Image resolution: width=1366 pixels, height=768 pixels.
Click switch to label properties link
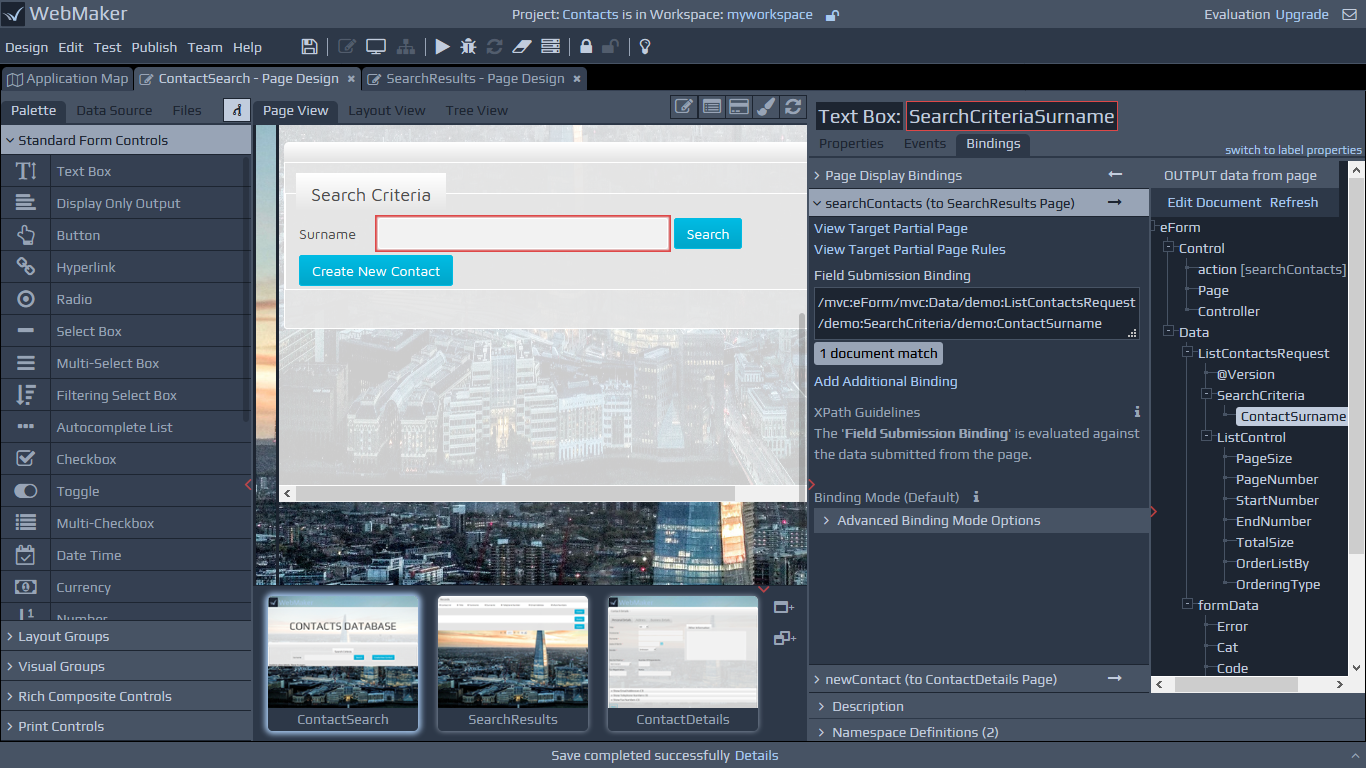tap(1293, 150)
